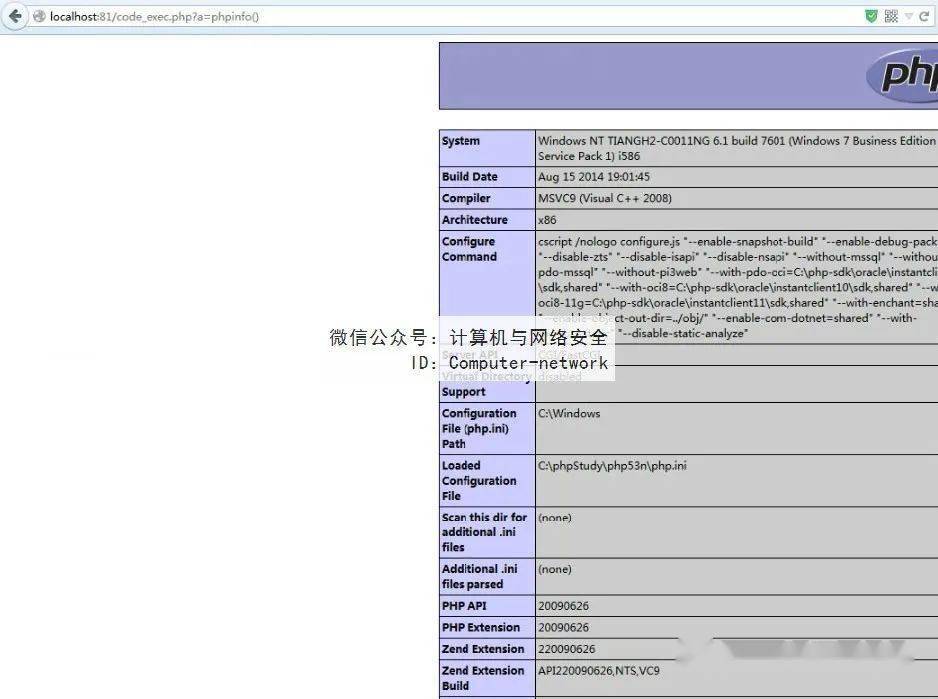Select the "Configuration File (php.ini) Path" label

click(x=479, y=428)
